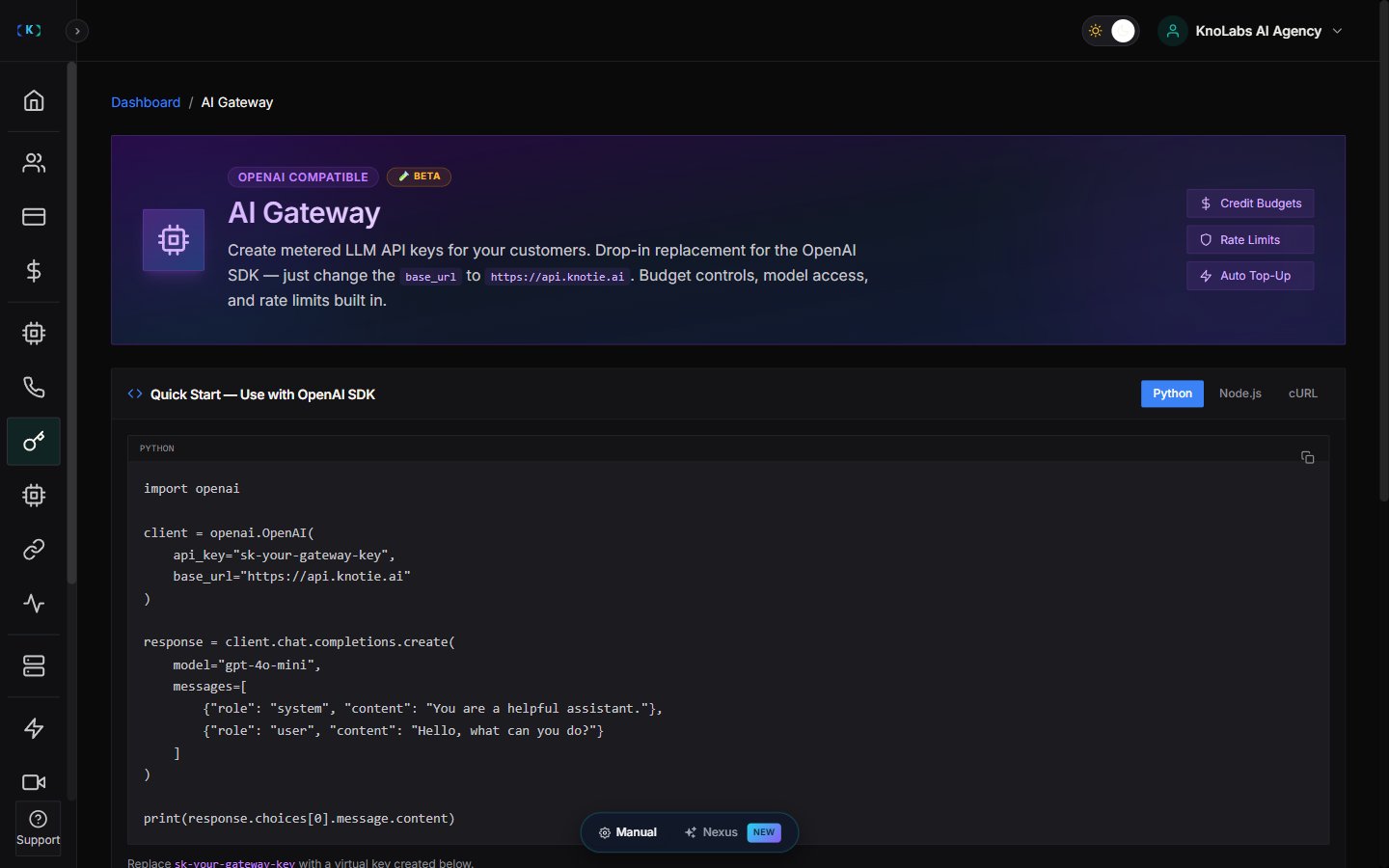
Task: Click the sidebar vertical scrollbar
Action: (x=71, y=323)
